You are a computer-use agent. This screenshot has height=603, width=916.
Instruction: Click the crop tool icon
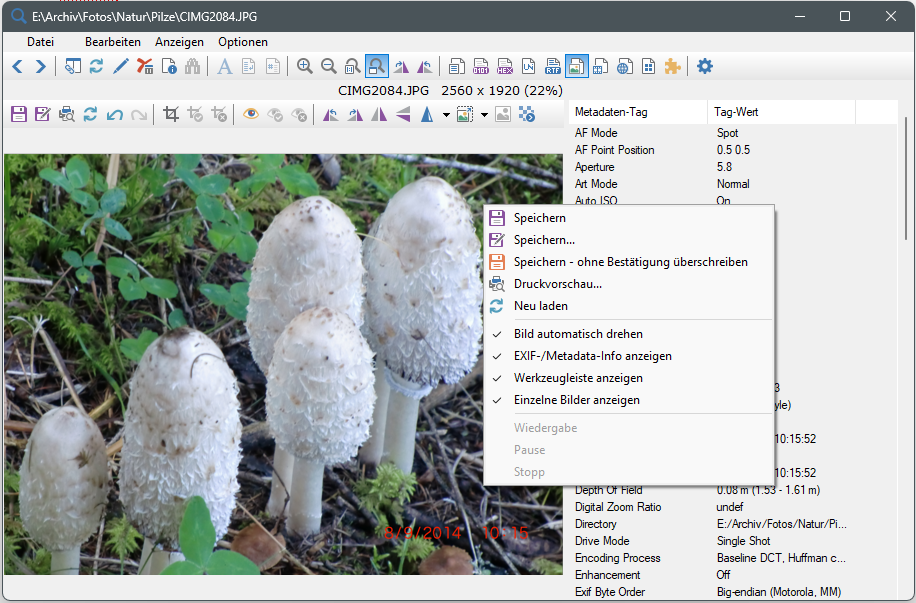tap(171, 114)
